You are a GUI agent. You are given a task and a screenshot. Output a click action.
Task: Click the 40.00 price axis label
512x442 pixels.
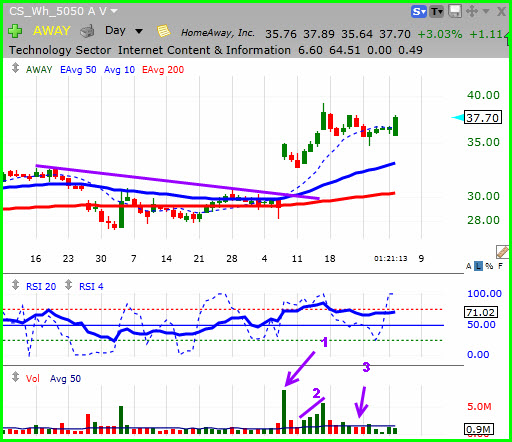click(483, 95)
